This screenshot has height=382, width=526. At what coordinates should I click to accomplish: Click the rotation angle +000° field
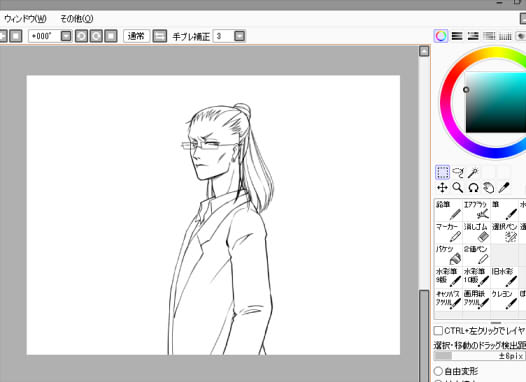click(x=45, y=36)
